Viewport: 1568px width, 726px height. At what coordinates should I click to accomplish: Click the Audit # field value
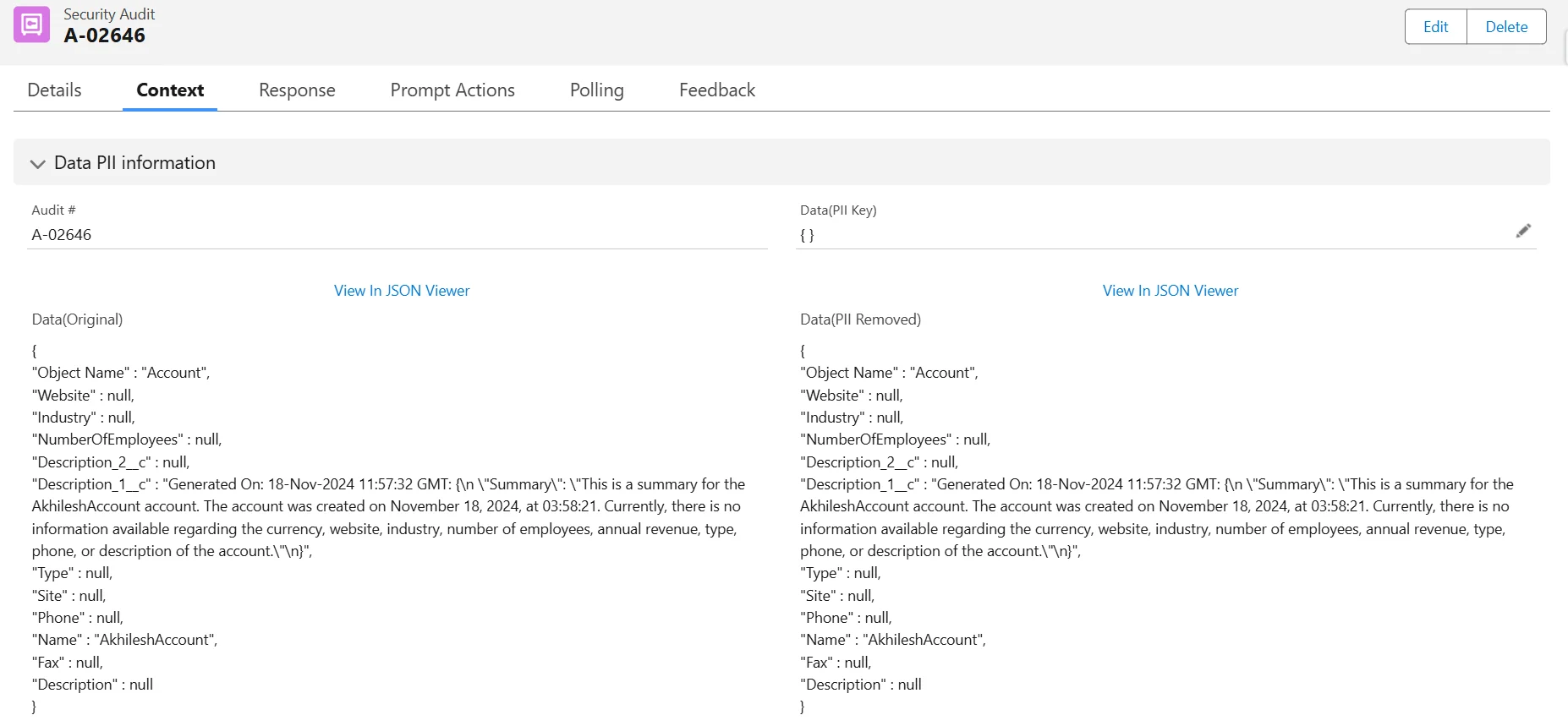point(62,235)
